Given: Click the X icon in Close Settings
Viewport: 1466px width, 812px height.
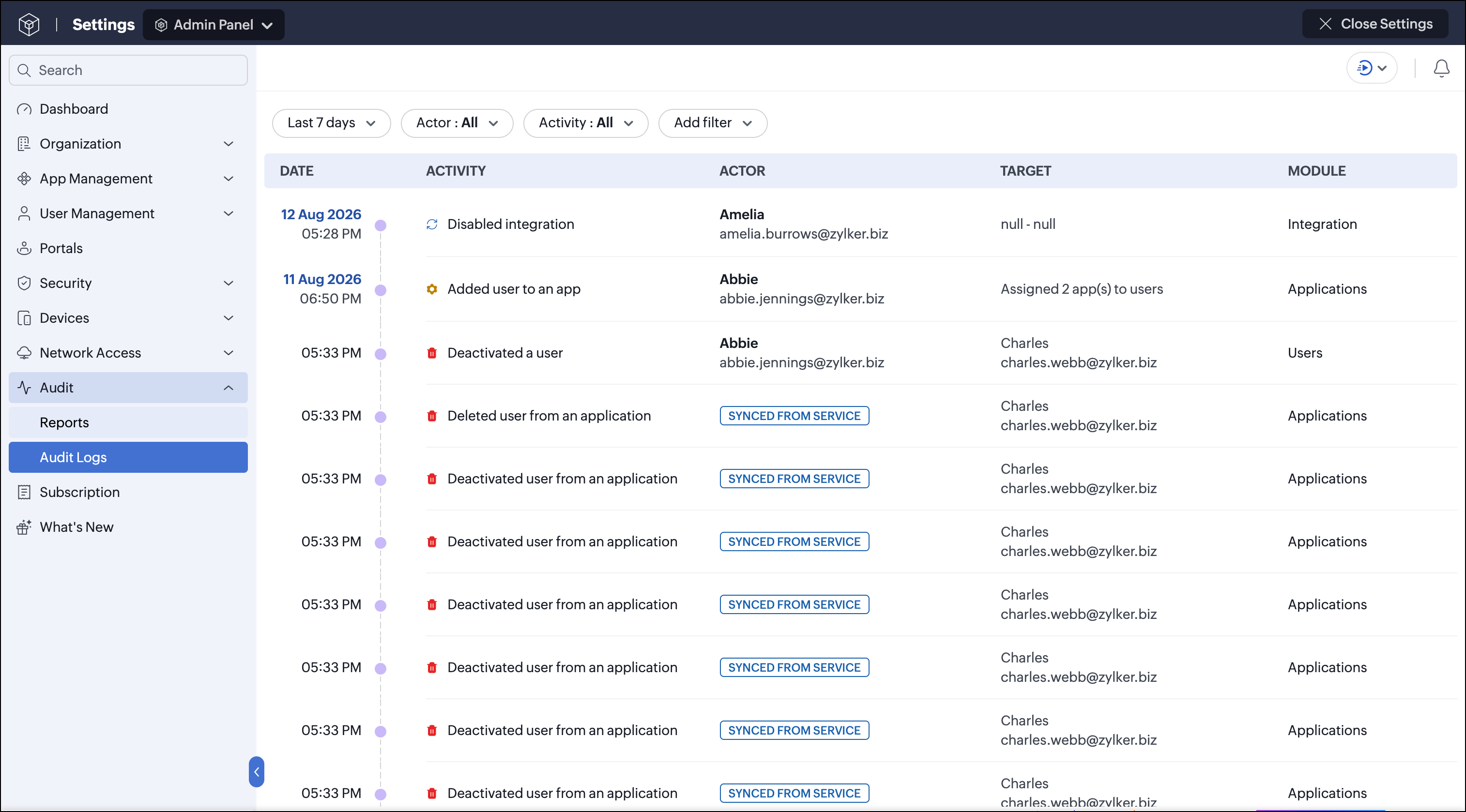Looking at the screenshot, I should [x=1326, y=24].
